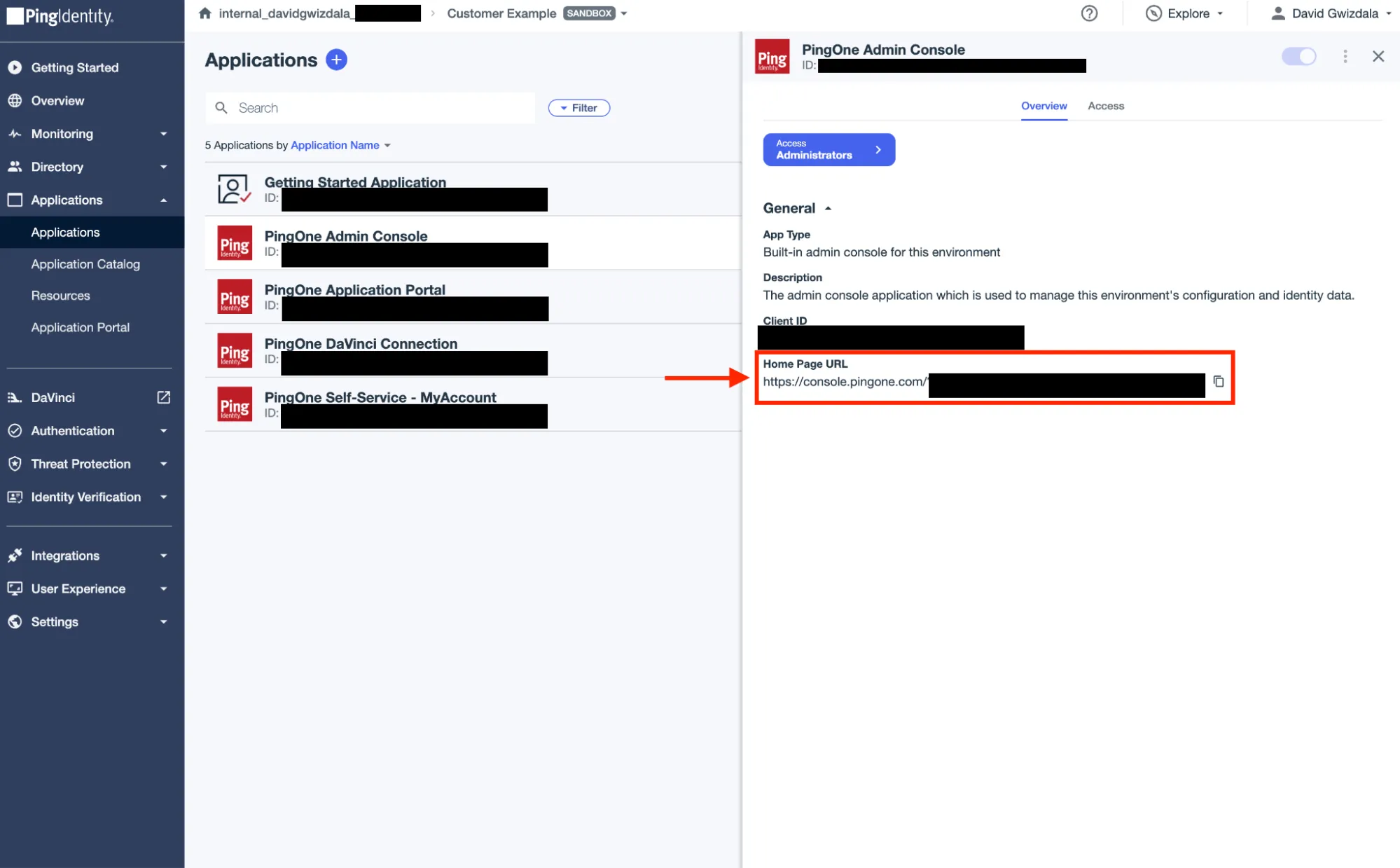Expand the Monitoring menu

(x=163, y=134)
